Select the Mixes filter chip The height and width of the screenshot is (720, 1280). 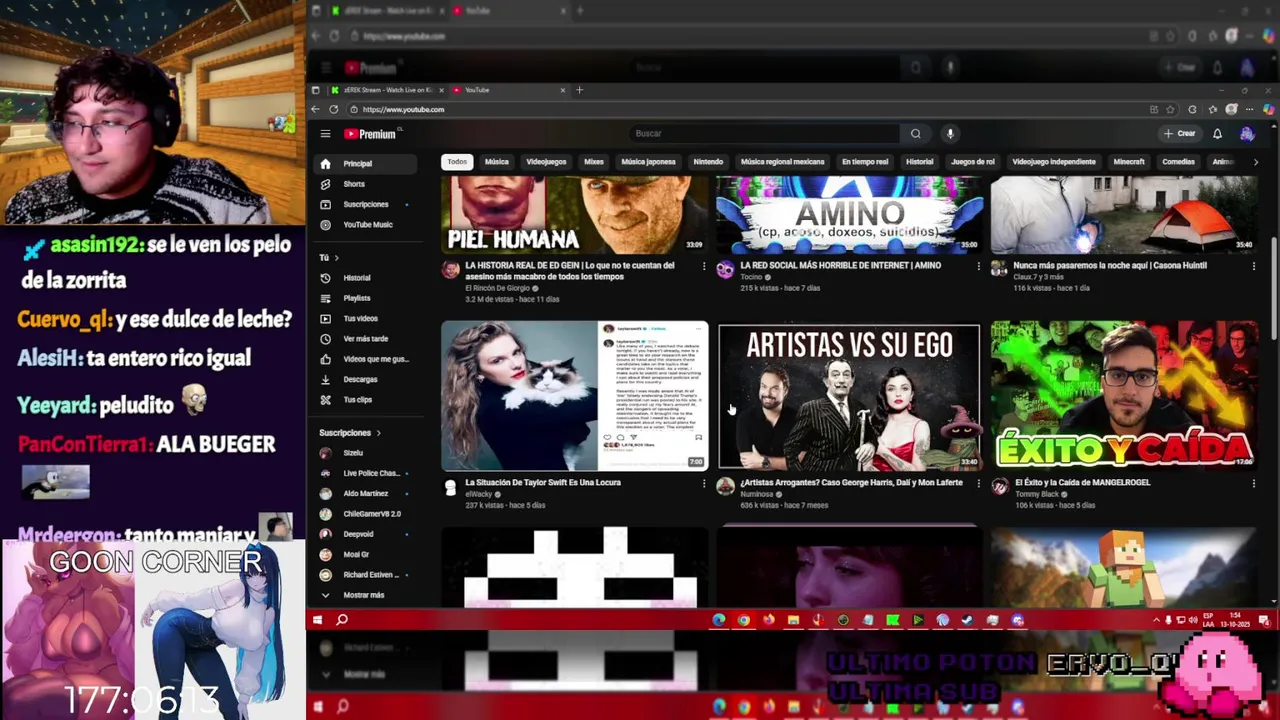[594, 162]
